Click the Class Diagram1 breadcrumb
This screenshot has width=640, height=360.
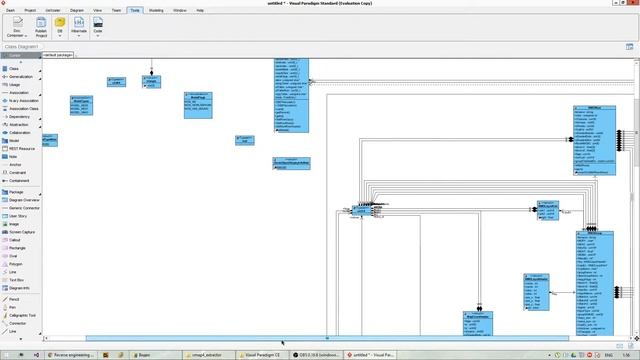pyautogui.click(x=21, y=47)
